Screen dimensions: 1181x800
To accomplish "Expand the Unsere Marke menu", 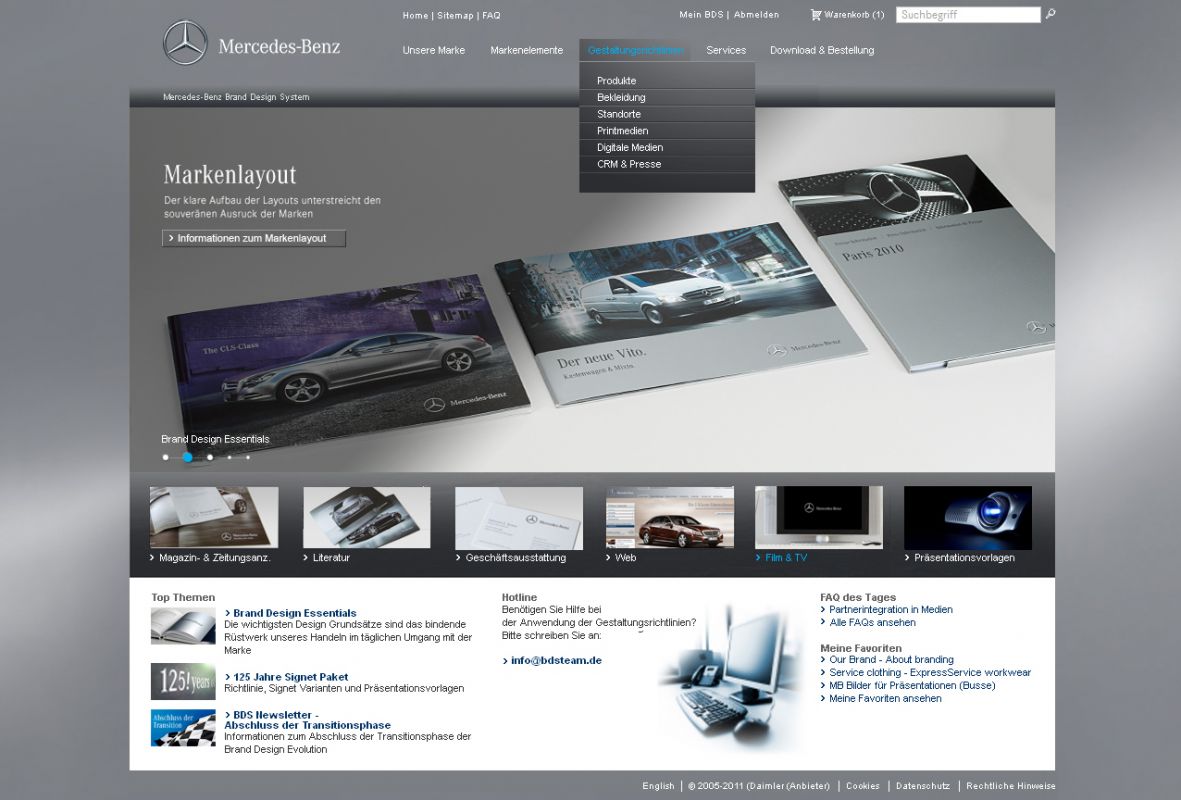I will click(x=433, y=50).
